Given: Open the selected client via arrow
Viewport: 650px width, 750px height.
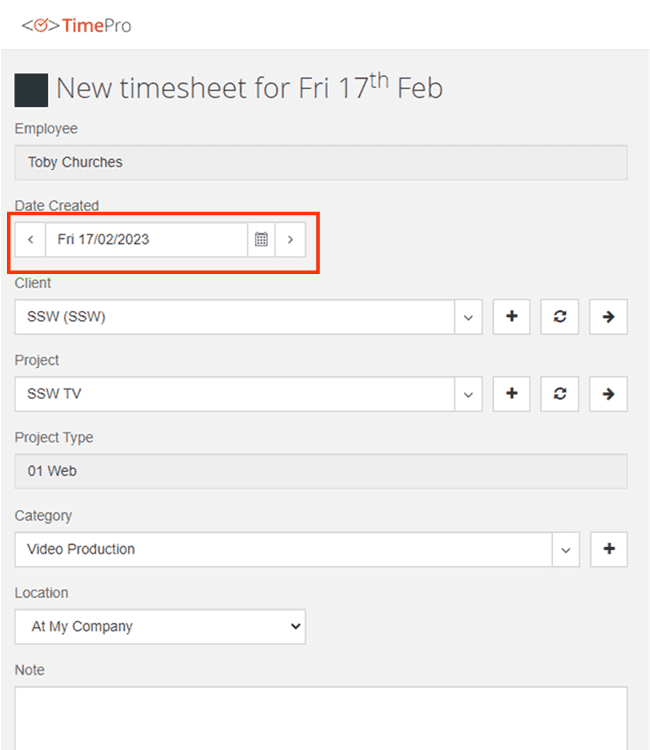Looking at the screenshot, I should pyautogui.click(x=608, y=317).
